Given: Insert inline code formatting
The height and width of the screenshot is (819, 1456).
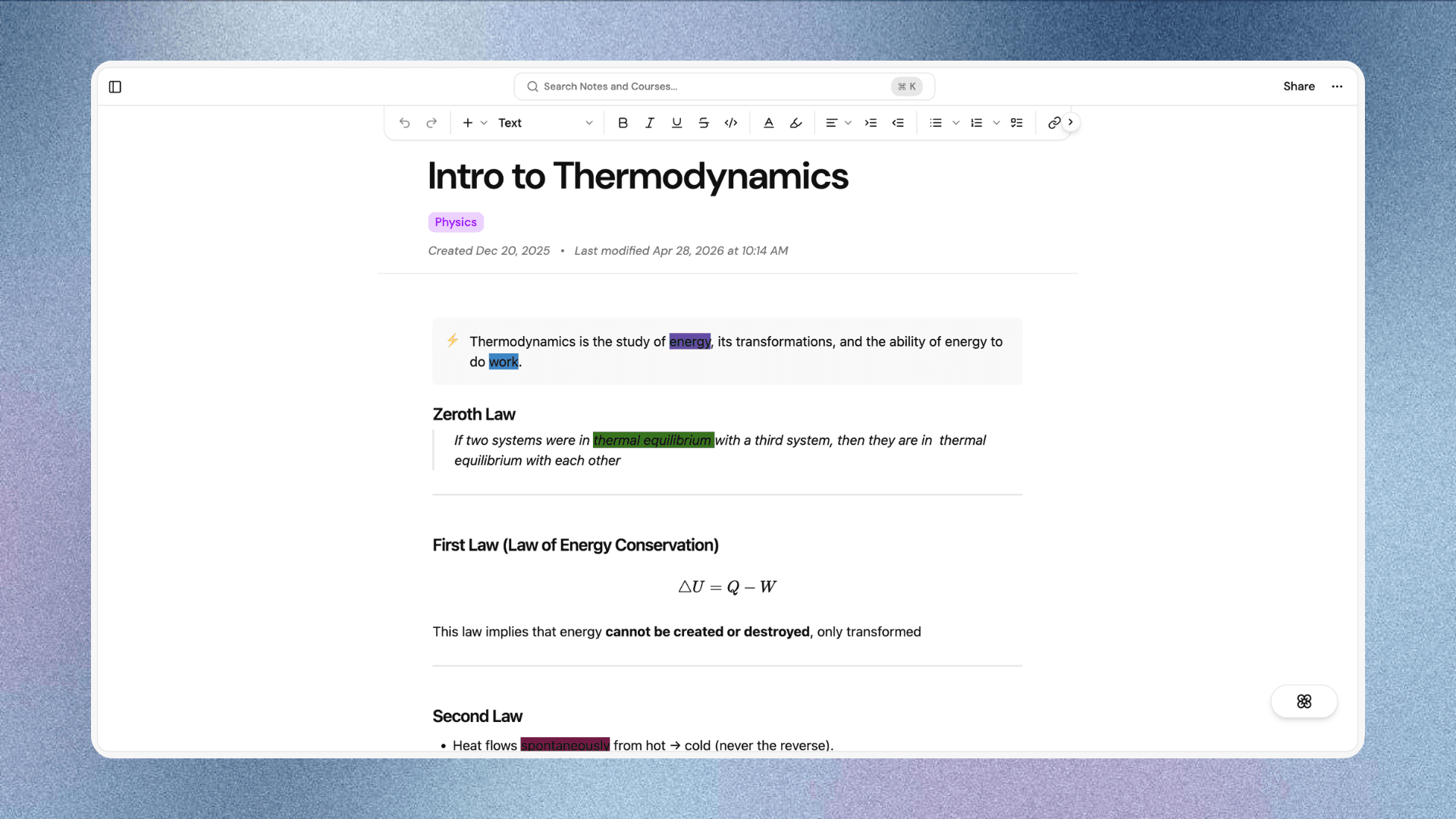Looking at the screenshot, I should [x=731, y=123].
